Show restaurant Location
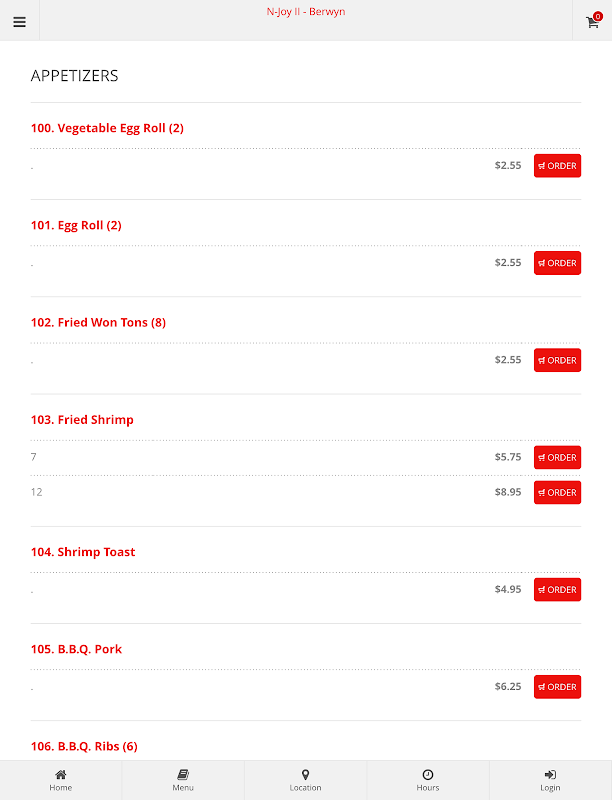Image resolution: width=612 pixels, height=800 pixels. click(305, 780)
